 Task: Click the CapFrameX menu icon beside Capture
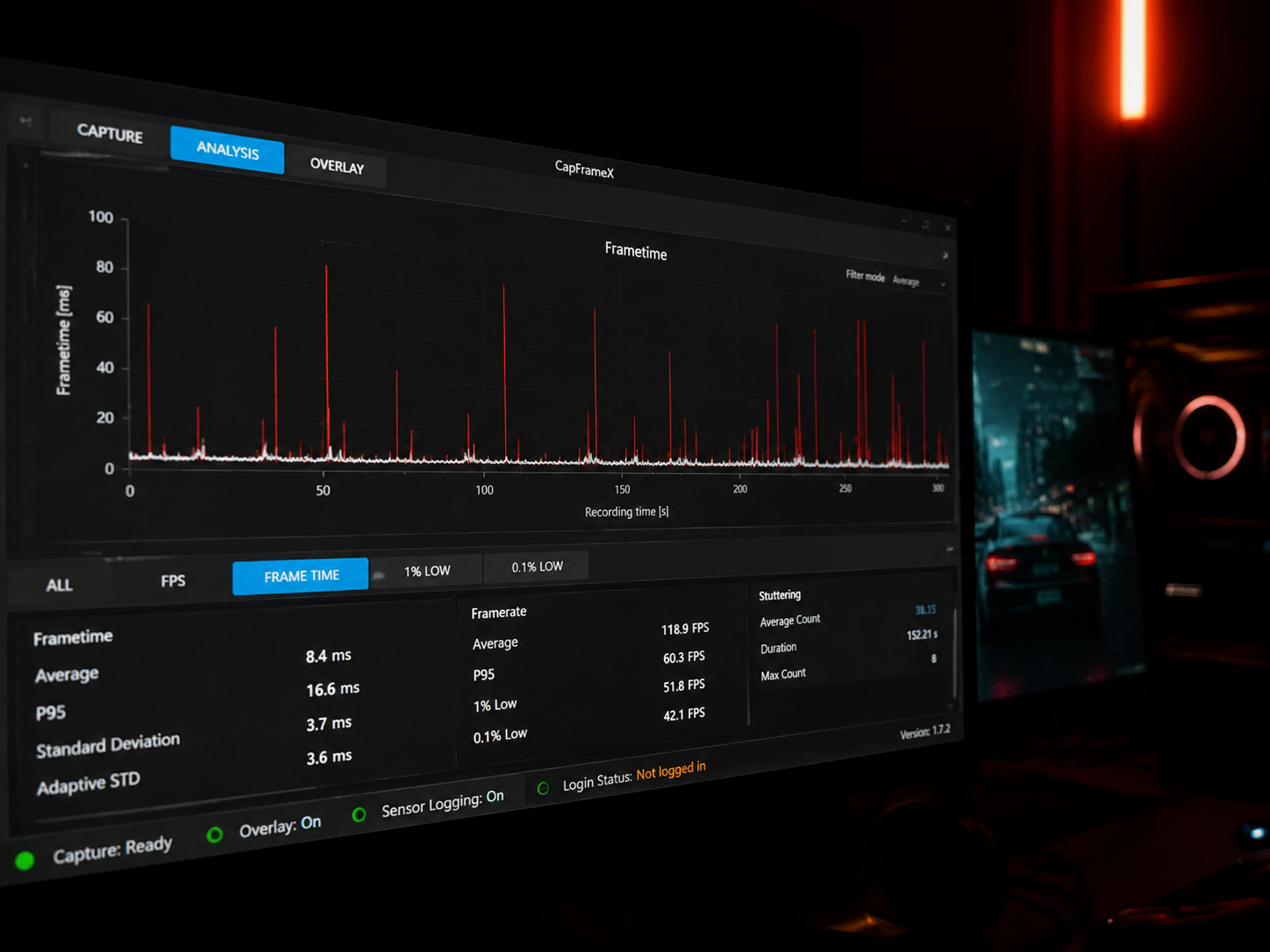click(26, 122)
